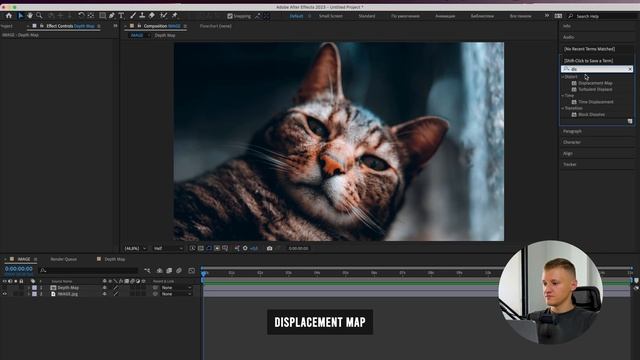
Task: Select the Rotation tool
Action: [x=81, y=16]
